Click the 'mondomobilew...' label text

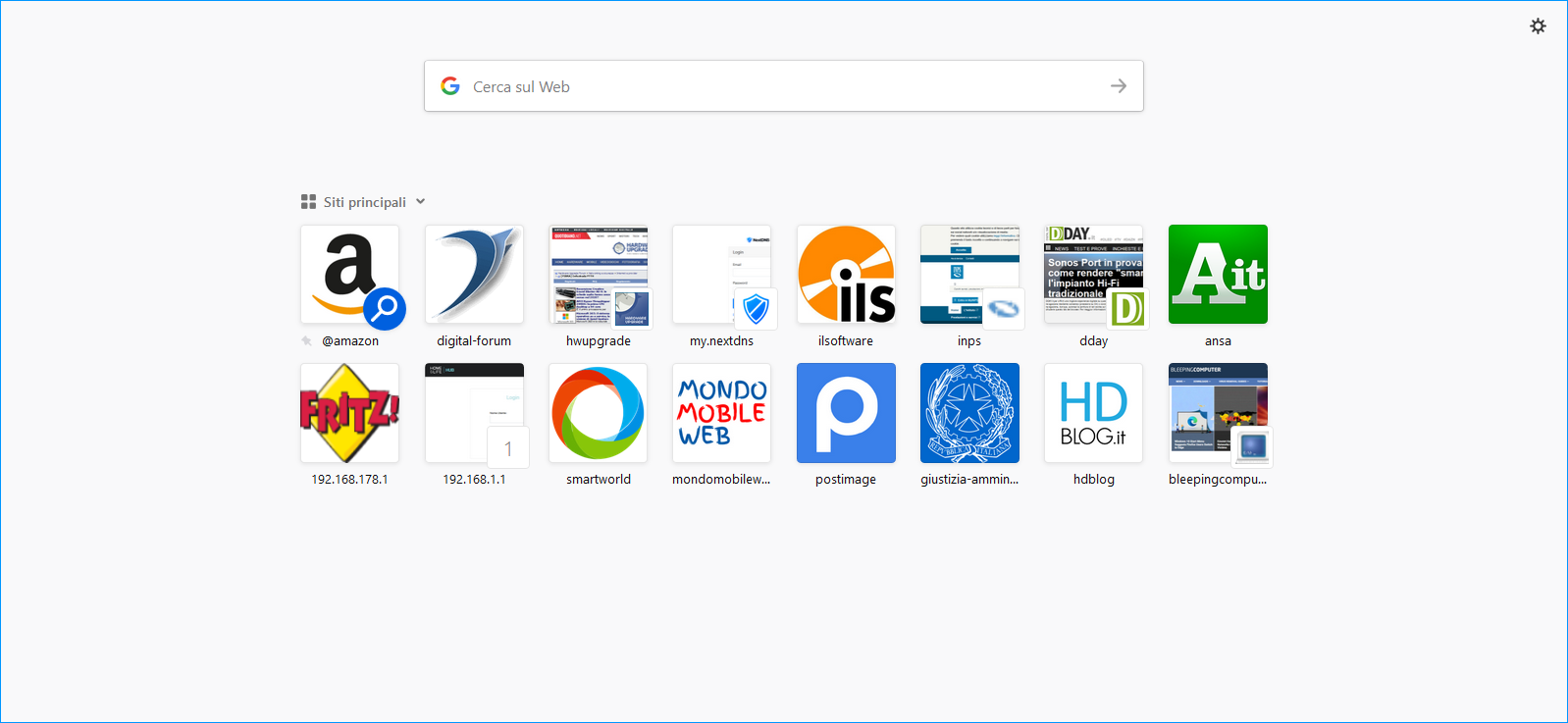721,479
